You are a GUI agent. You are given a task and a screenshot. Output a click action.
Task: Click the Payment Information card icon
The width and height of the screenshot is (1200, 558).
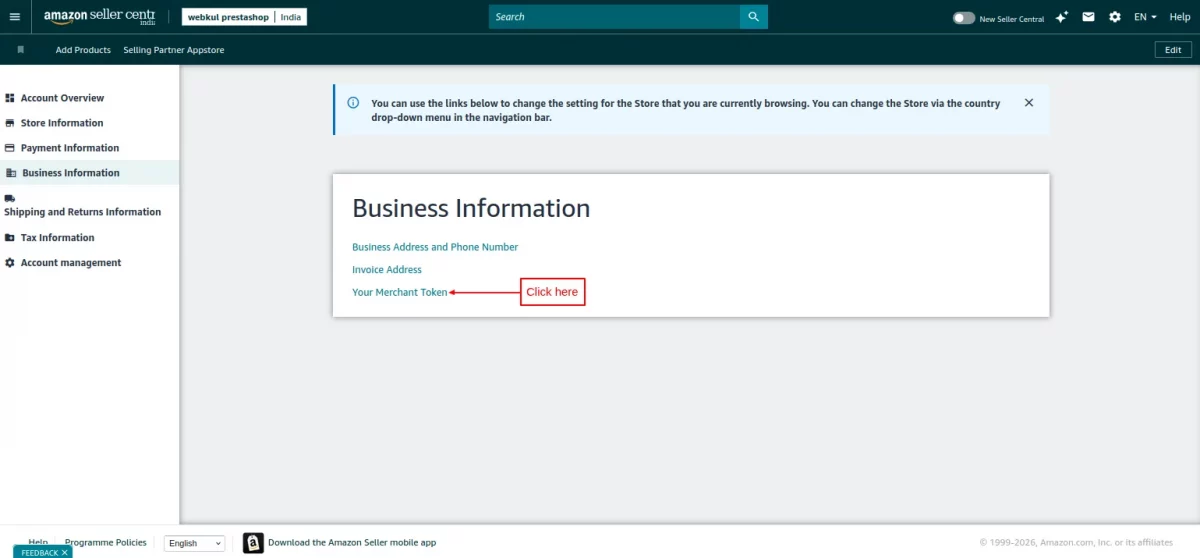click(x=10, y=148)
